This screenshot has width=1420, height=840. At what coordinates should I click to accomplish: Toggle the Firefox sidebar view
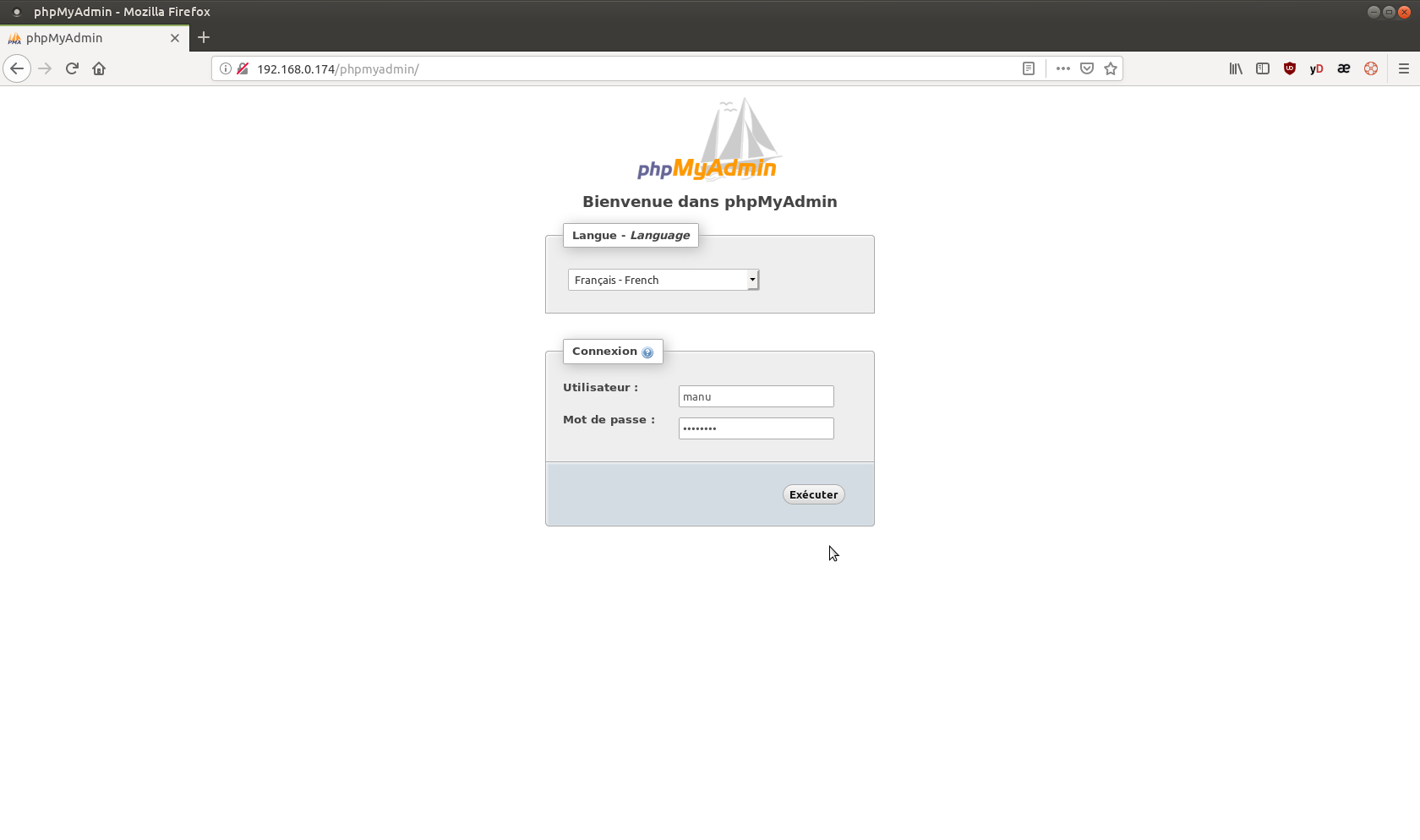tap(1263, 68)
